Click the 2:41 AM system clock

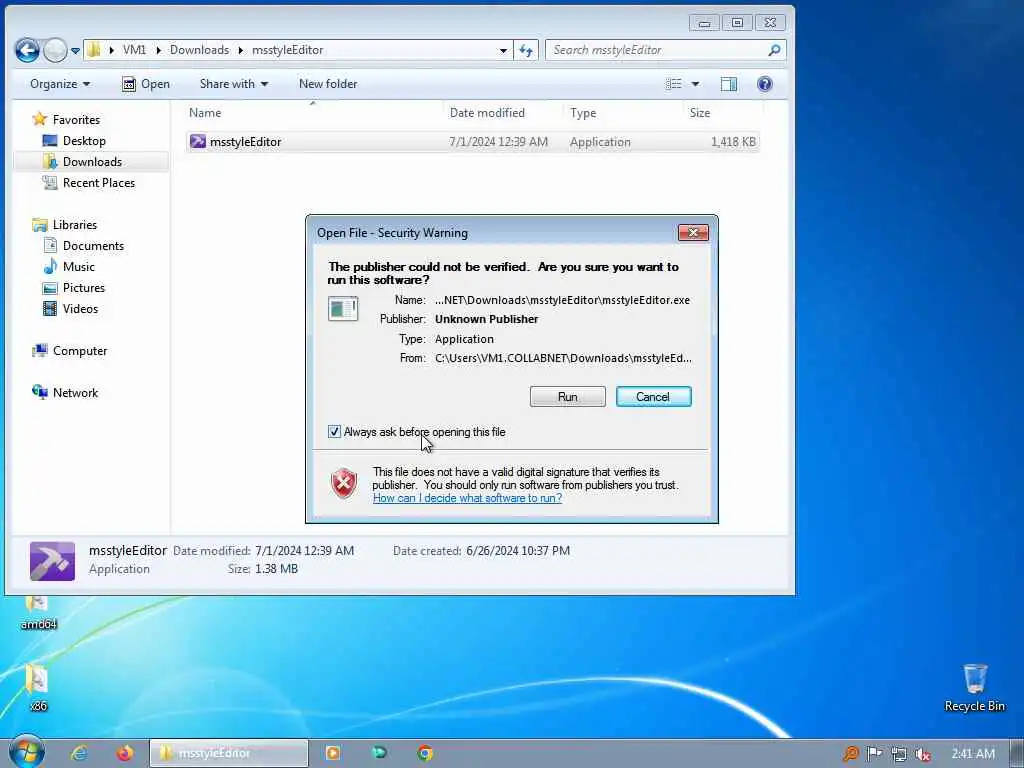973,754
